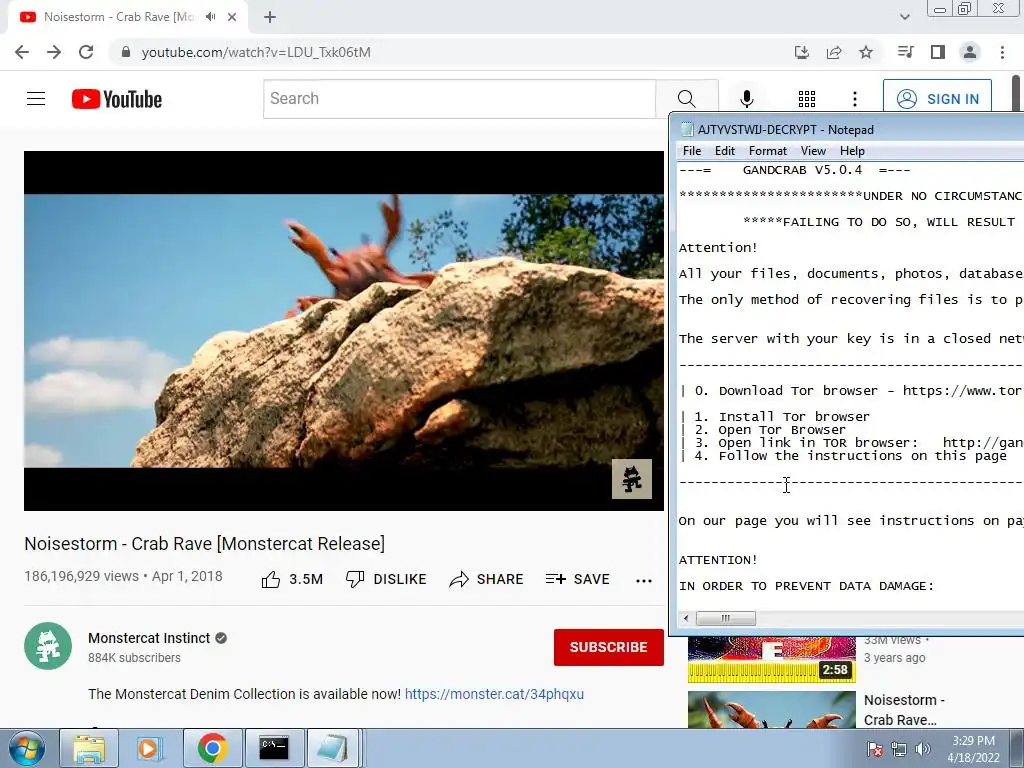This screenshot has height=768, width=1024.
Task: Open the Notepad View menu
Action: click(813, 151)
